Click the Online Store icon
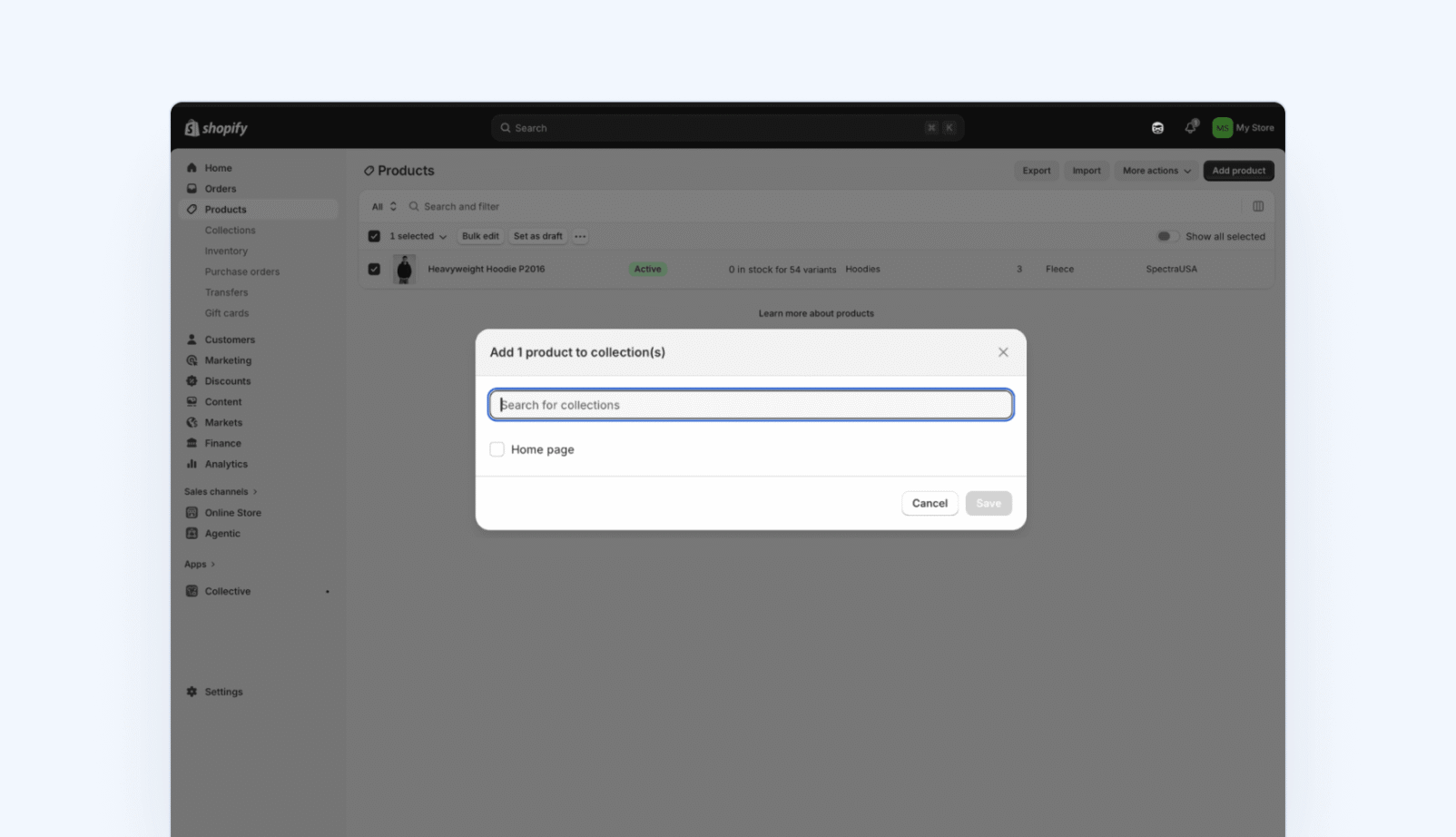 pyautogui.click(x=192, y=513)
